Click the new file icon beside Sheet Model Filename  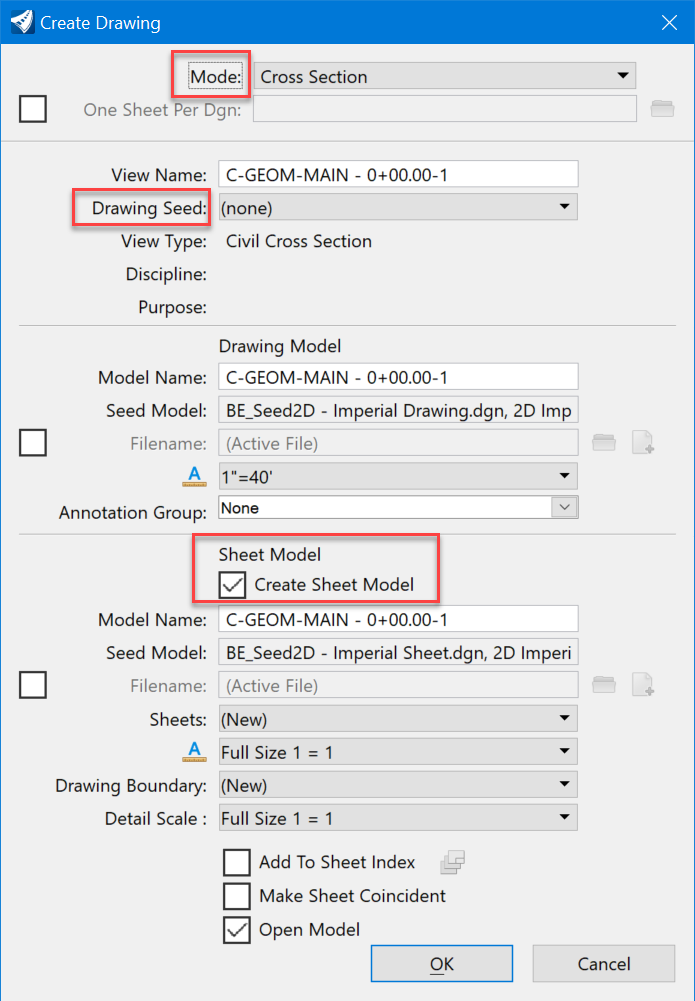[643, 685]
